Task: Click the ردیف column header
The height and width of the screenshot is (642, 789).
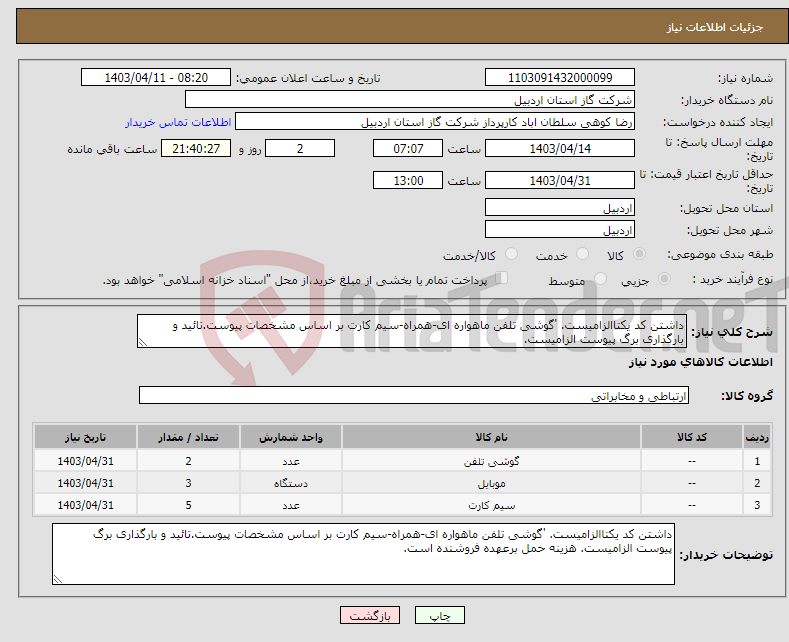Action: [757, 437]
